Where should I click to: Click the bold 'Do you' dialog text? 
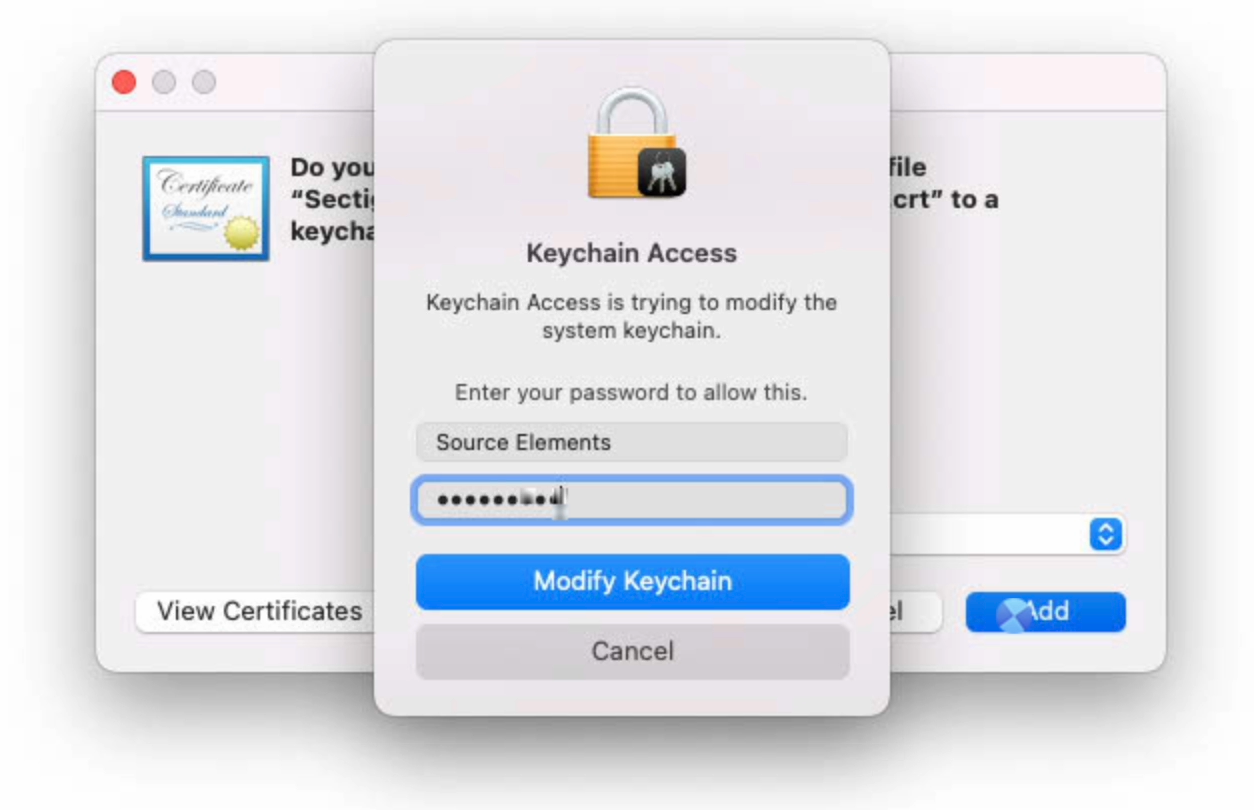coord(331,167)
